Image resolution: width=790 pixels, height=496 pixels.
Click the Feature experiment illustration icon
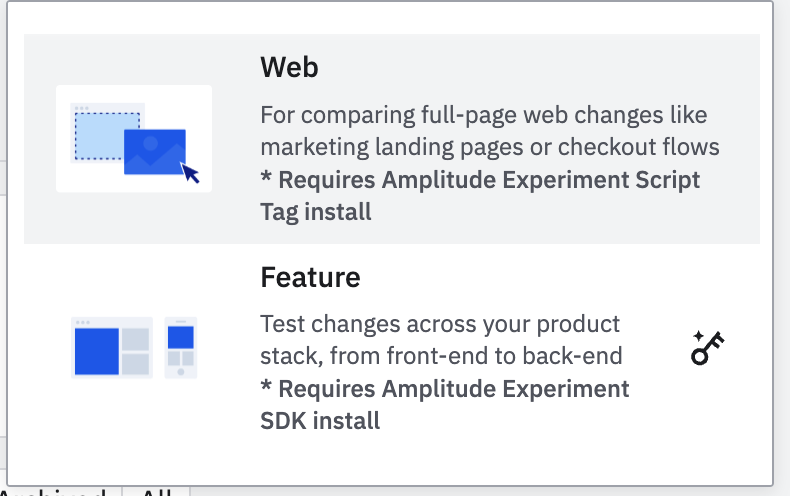pyautogui.click(x=134, y=348)
